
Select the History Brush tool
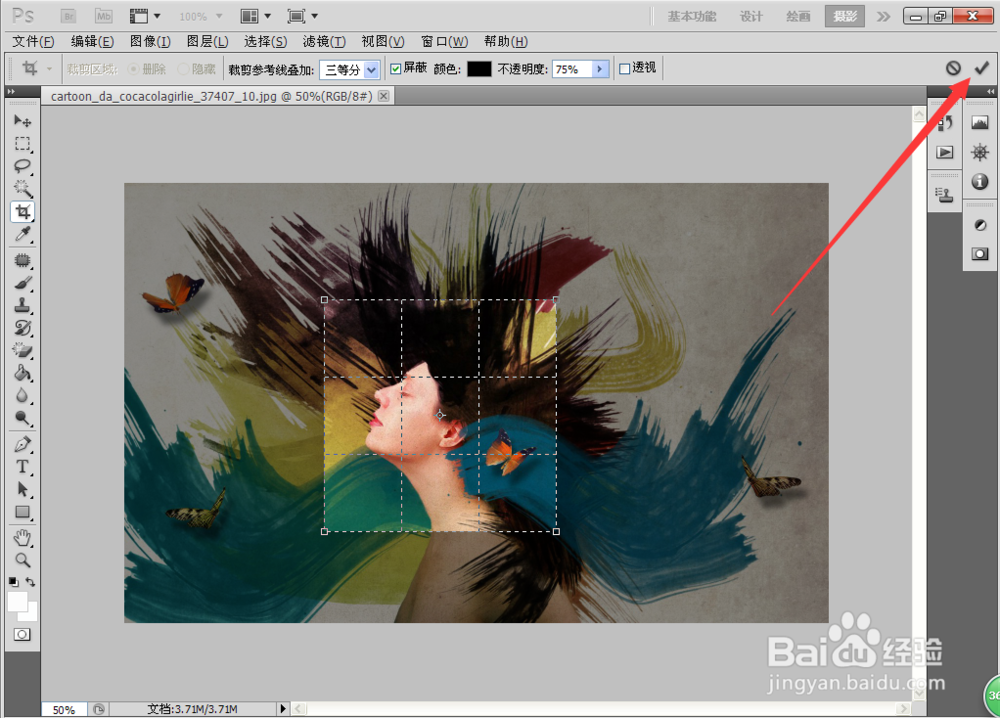point(22,328)
